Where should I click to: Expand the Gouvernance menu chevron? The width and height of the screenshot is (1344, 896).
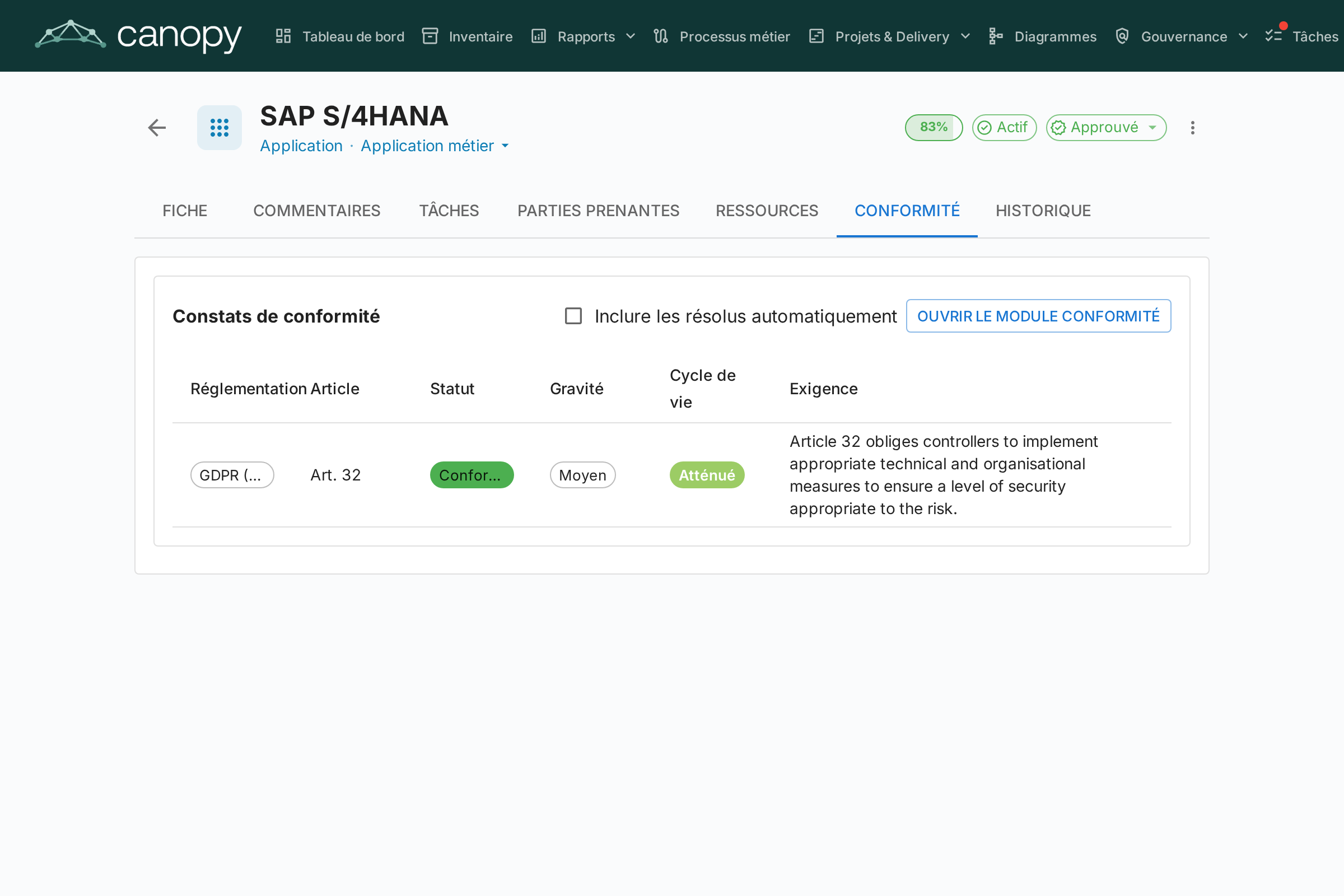1243,36
